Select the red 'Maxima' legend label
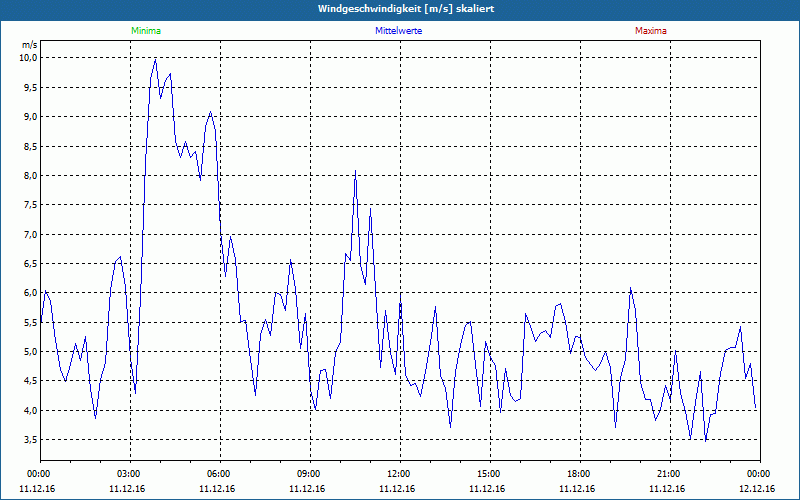The image size is (800, 500). [x=651, y=31]
